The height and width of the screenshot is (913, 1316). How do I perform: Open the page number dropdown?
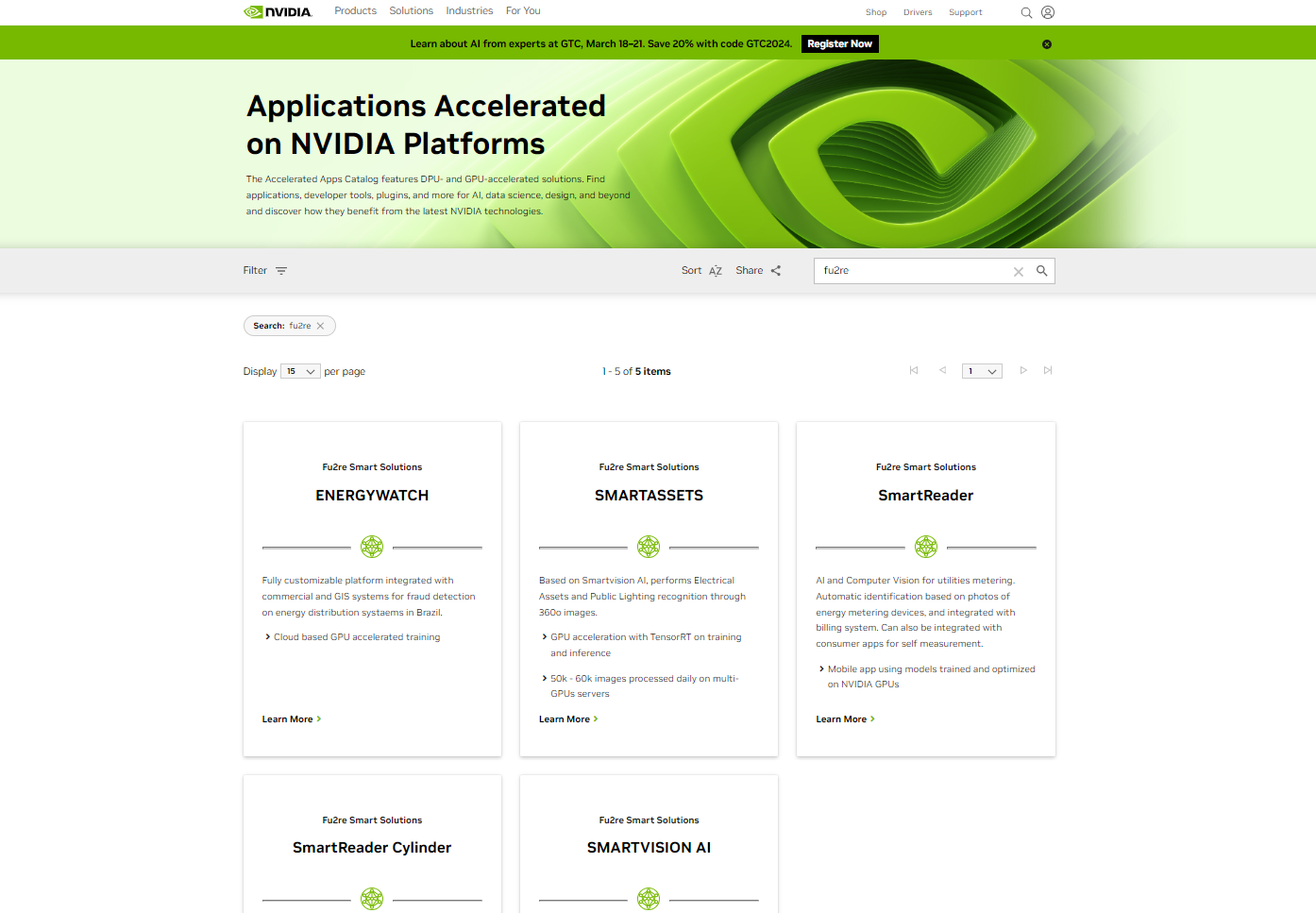982,371
